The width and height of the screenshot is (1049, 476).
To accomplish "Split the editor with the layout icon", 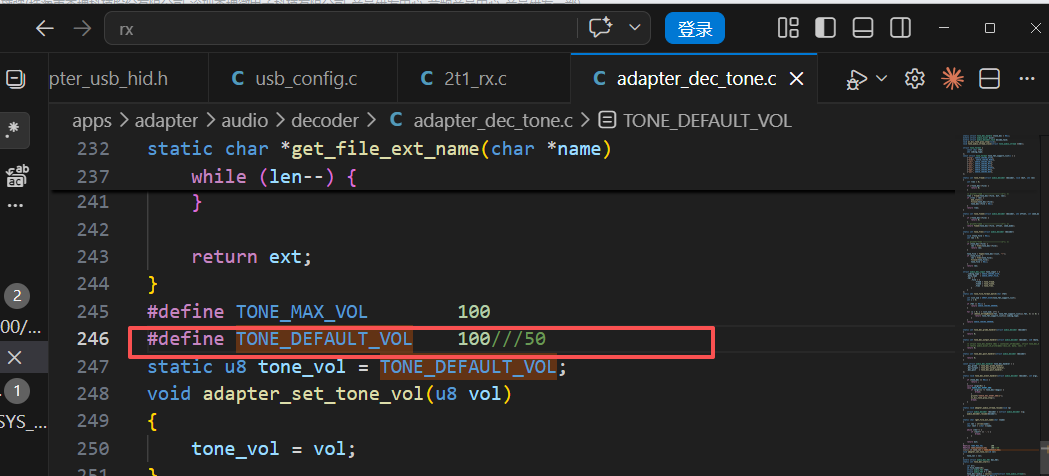I will (x=989, y=79).
